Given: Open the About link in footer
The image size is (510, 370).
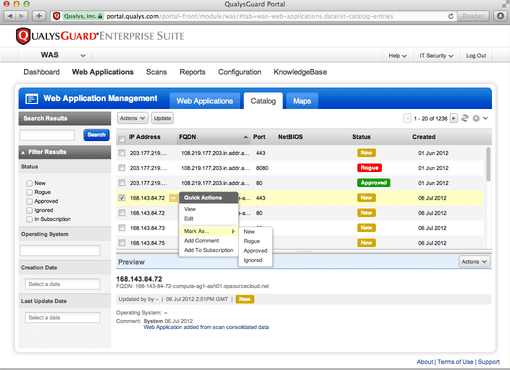Looking at the screenshot, I should coord(425,362).
